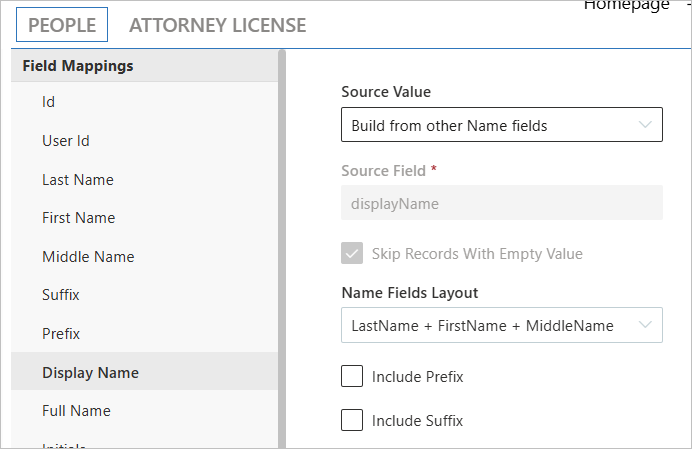Open the ATTORNEY LICENSE tab
692x449 pixels.
[x=218, y=25]
